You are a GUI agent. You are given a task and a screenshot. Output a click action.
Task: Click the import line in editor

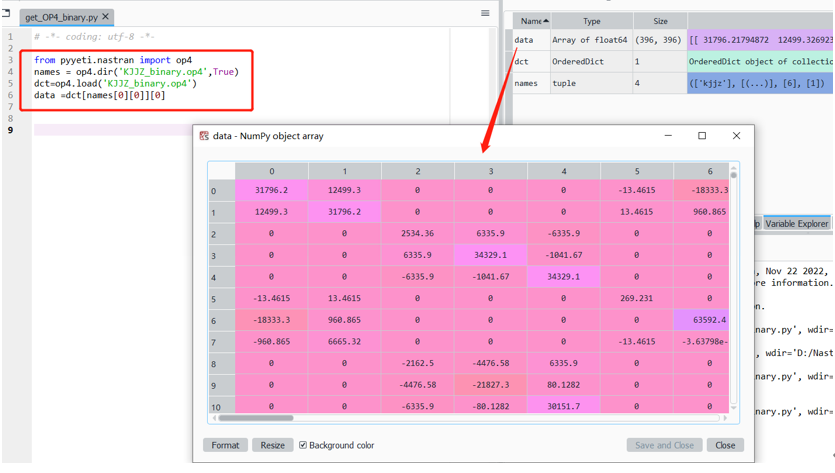tap(113, 60)
